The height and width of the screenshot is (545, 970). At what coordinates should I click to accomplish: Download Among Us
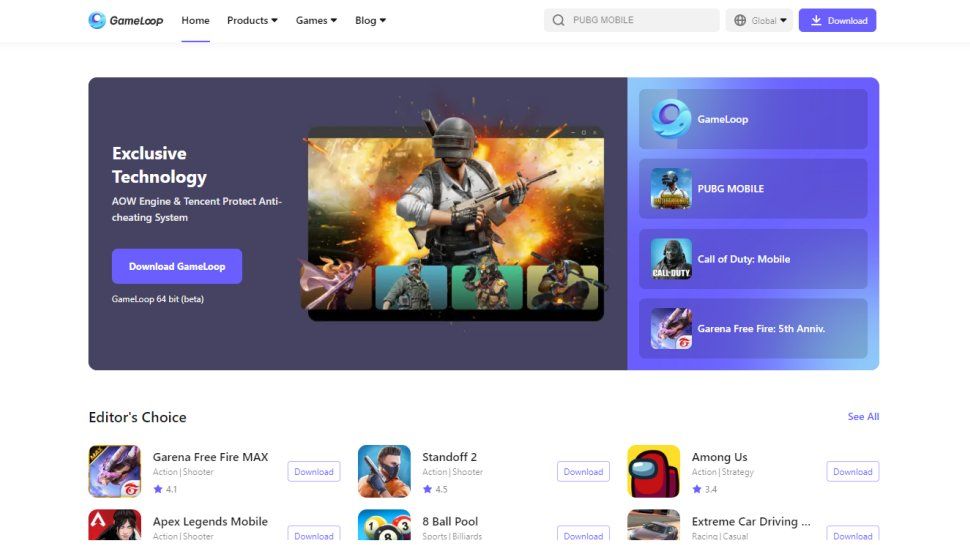(852, 471)
